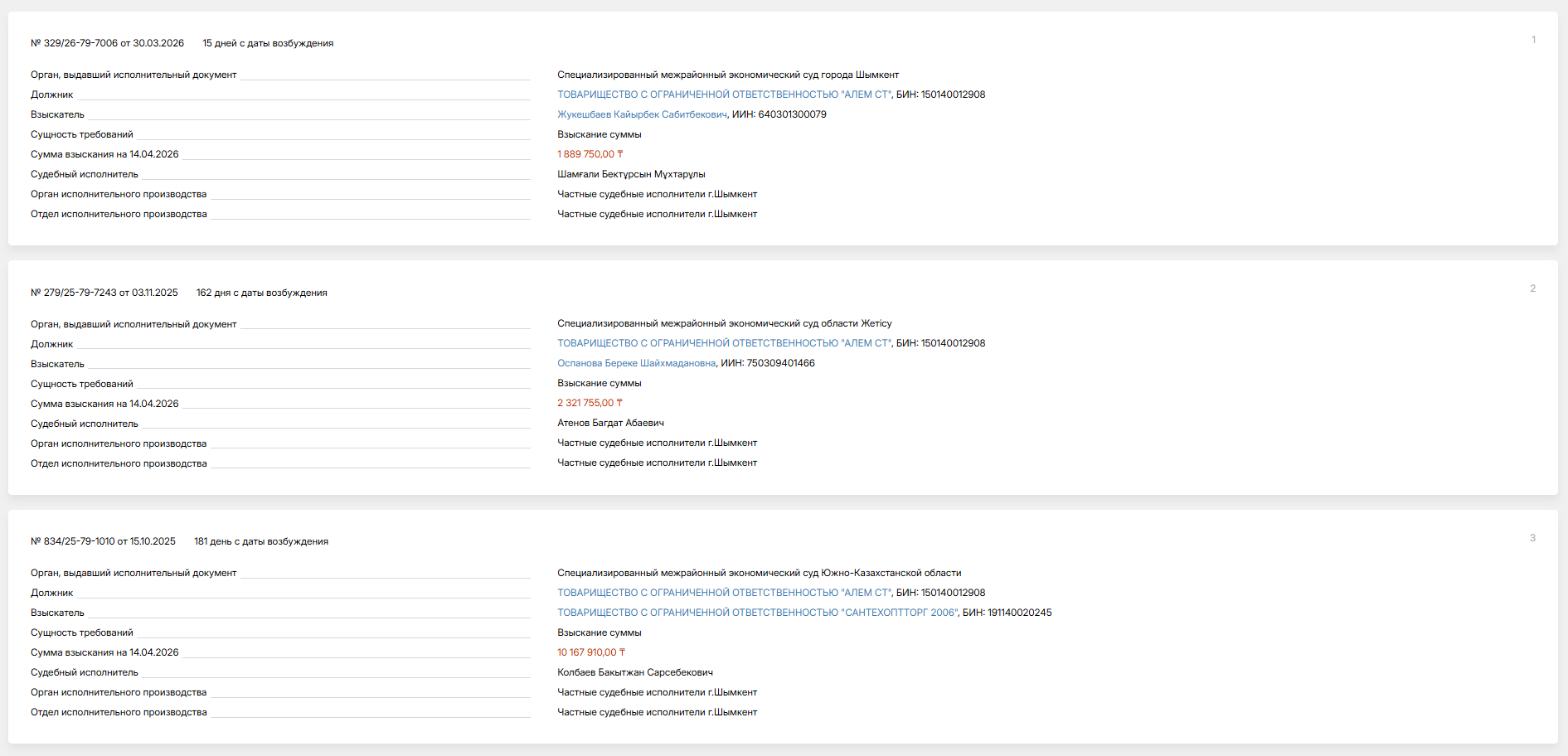
Task: Select bailiff name Атенов Багдат Абаевич
Action: [x=610, y=423]
